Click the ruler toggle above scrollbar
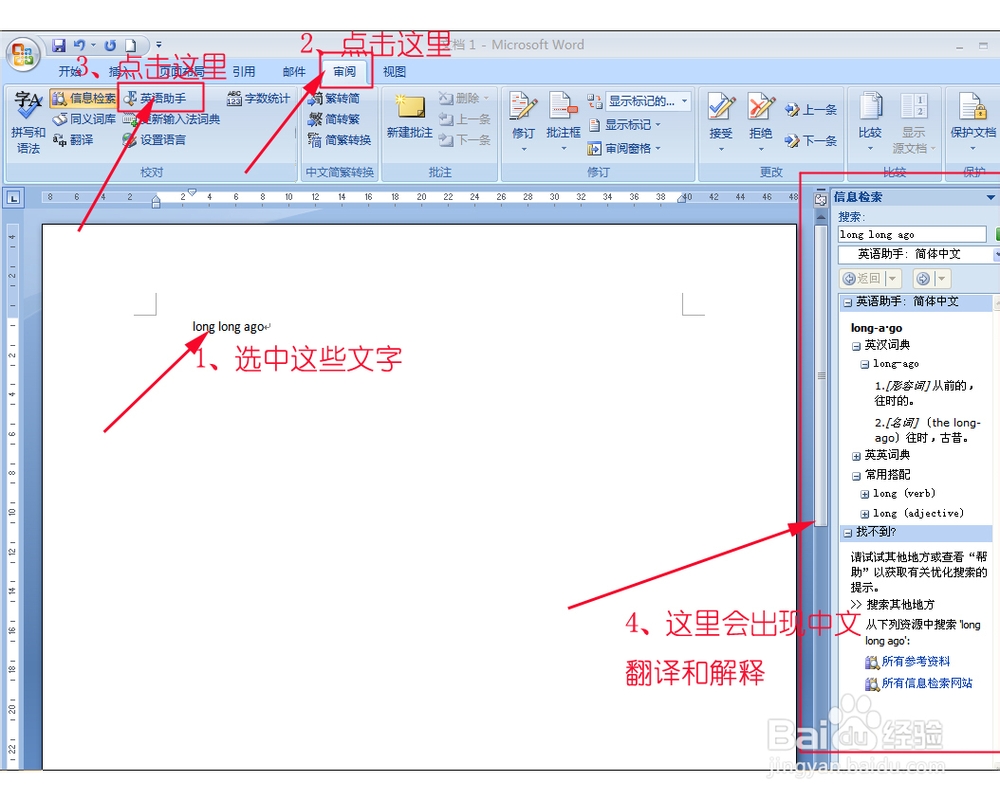1000x800 pixels. click(x=821, y=200)
